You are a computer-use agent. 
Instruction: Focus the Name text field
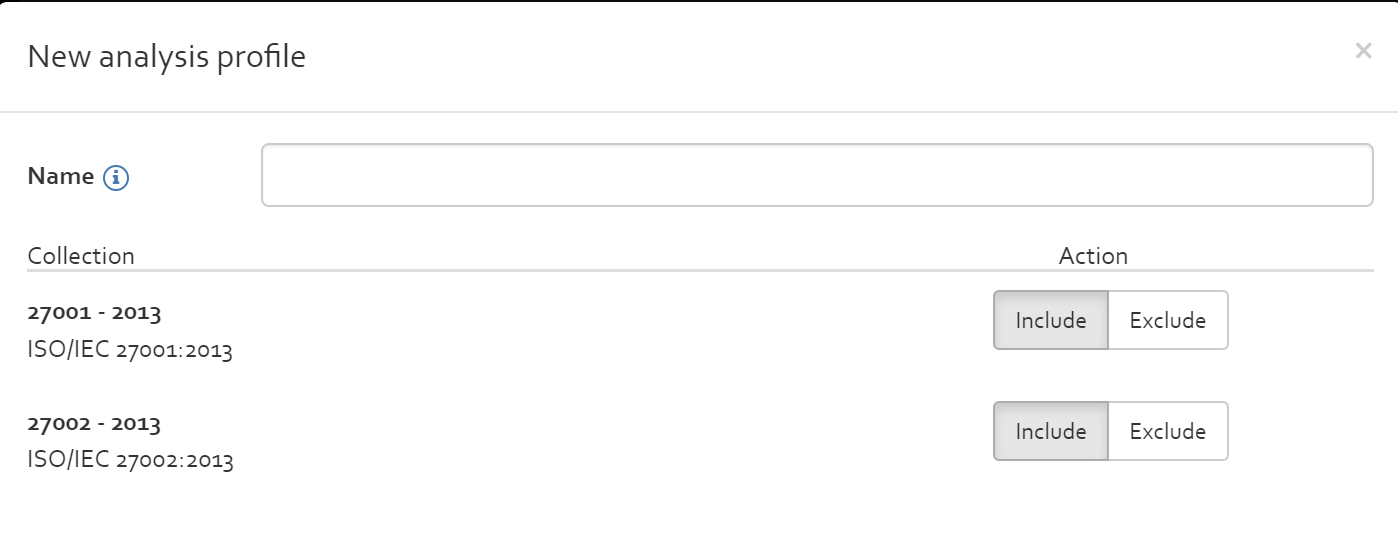[817, 175]
